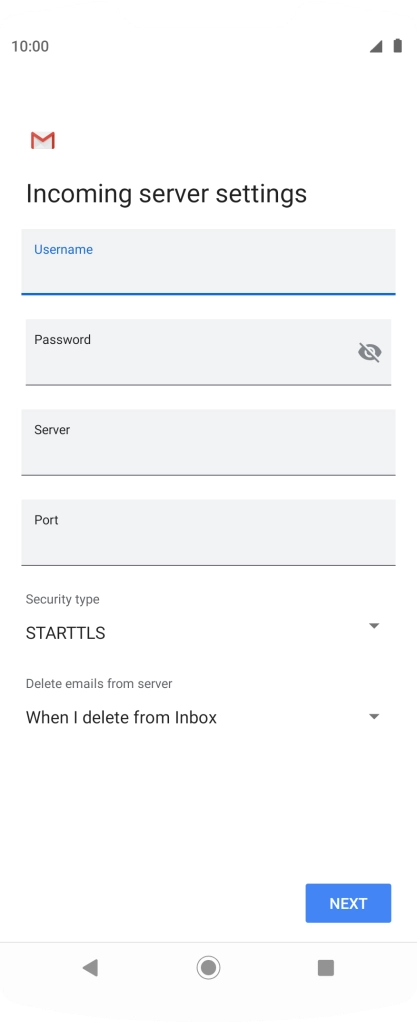This screenshot has height=1022, width=417.
Task: Tap the Android home button
Action: 208,967
